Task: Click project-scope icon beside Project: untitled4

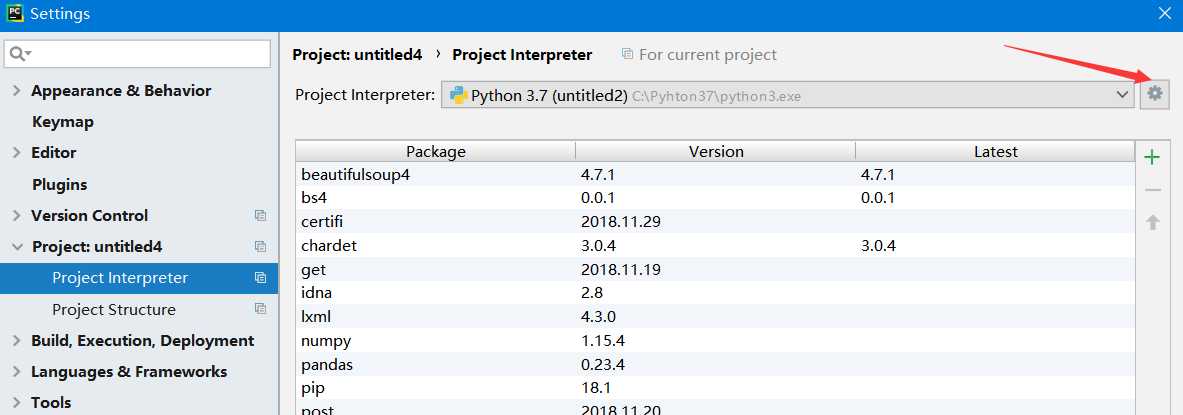Action: [260, 247]
